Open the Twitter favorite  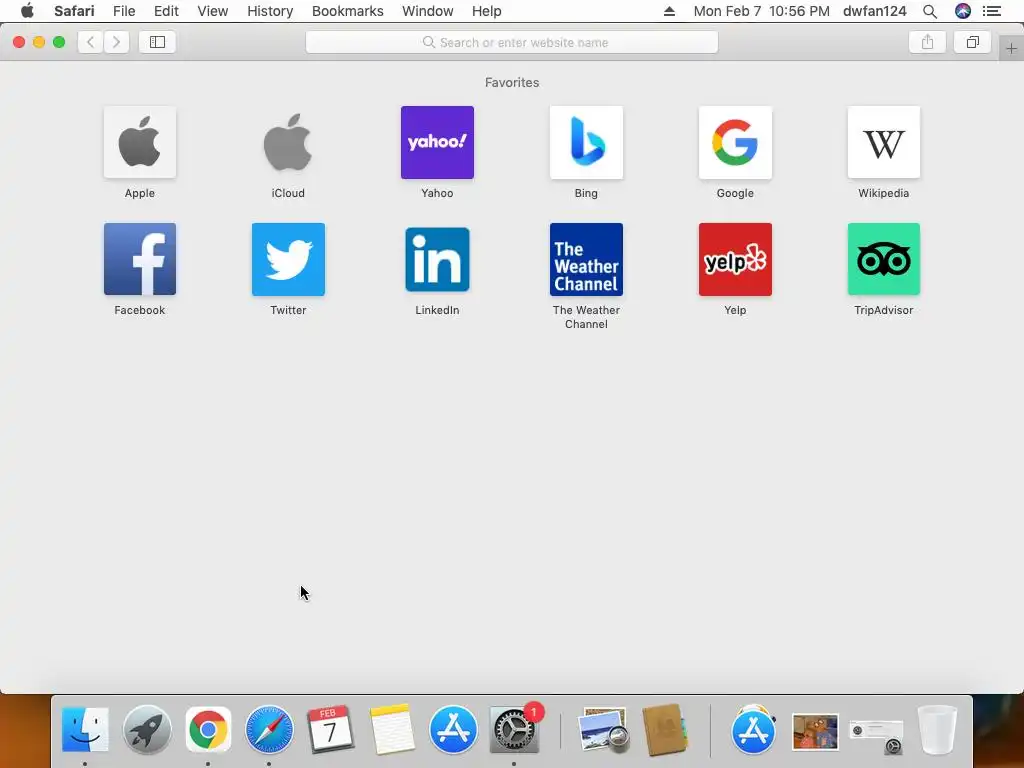coord(288,259)
